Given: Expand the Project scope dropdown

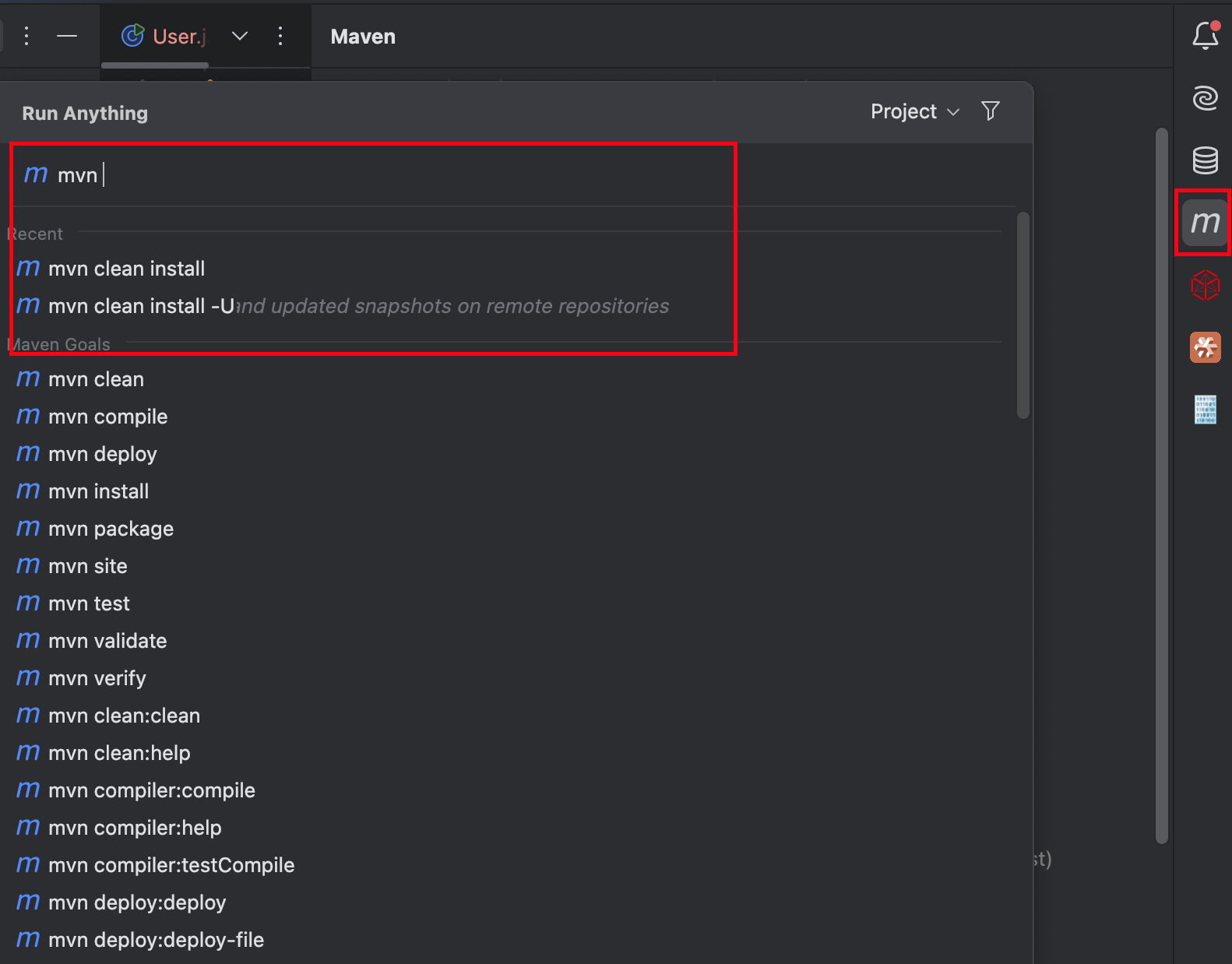Looking at the screenshot, I should click(x=914, y=111).
